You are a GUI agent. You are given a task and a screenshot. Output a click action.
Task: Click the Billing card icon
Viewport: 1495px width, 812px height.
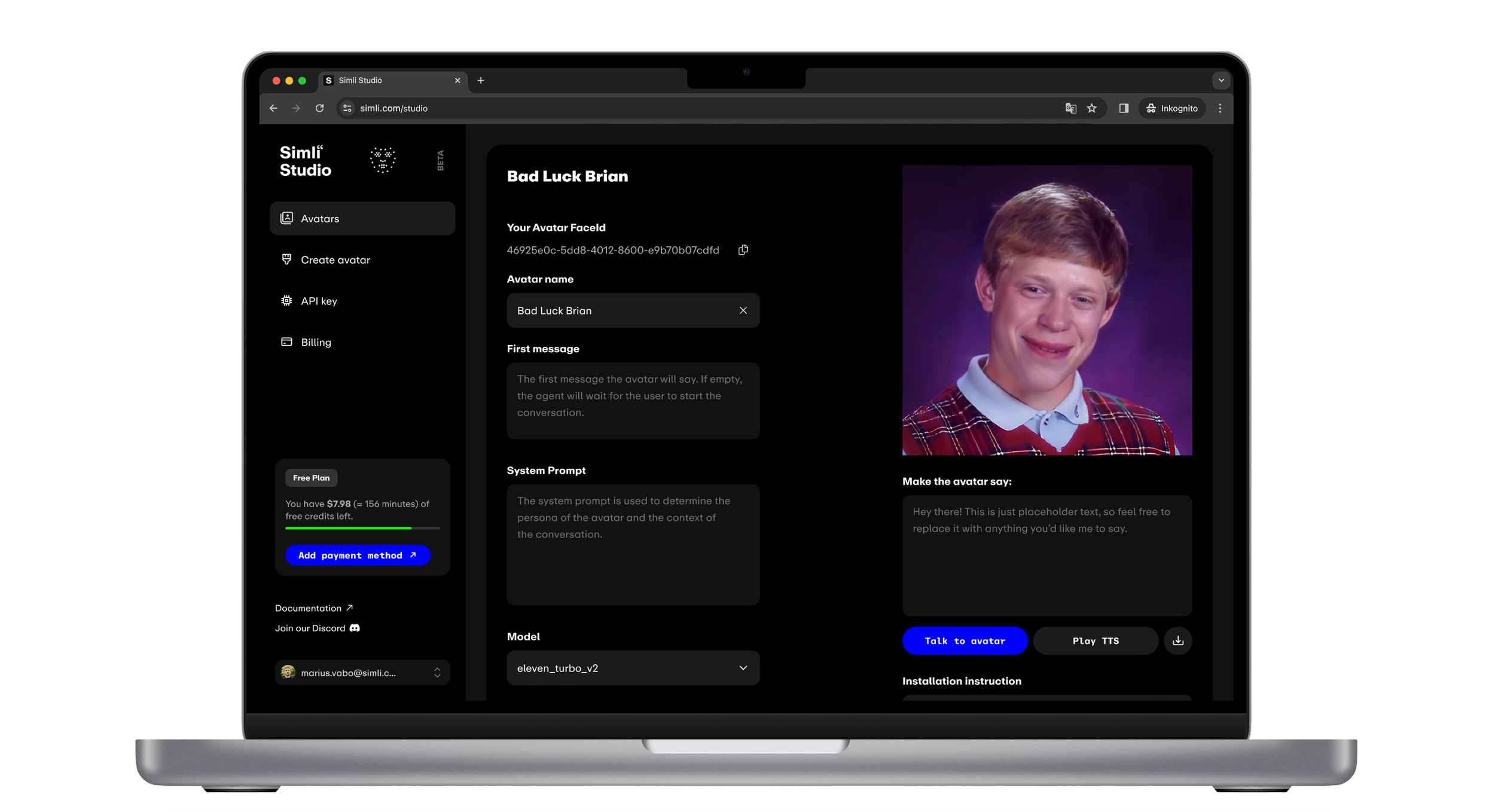287,341
